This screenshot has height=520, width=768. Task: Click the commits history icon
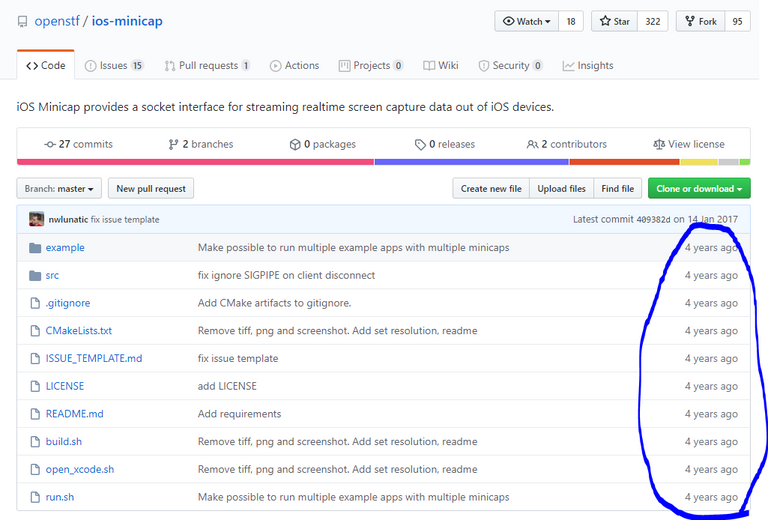click(x=49, y=144)
